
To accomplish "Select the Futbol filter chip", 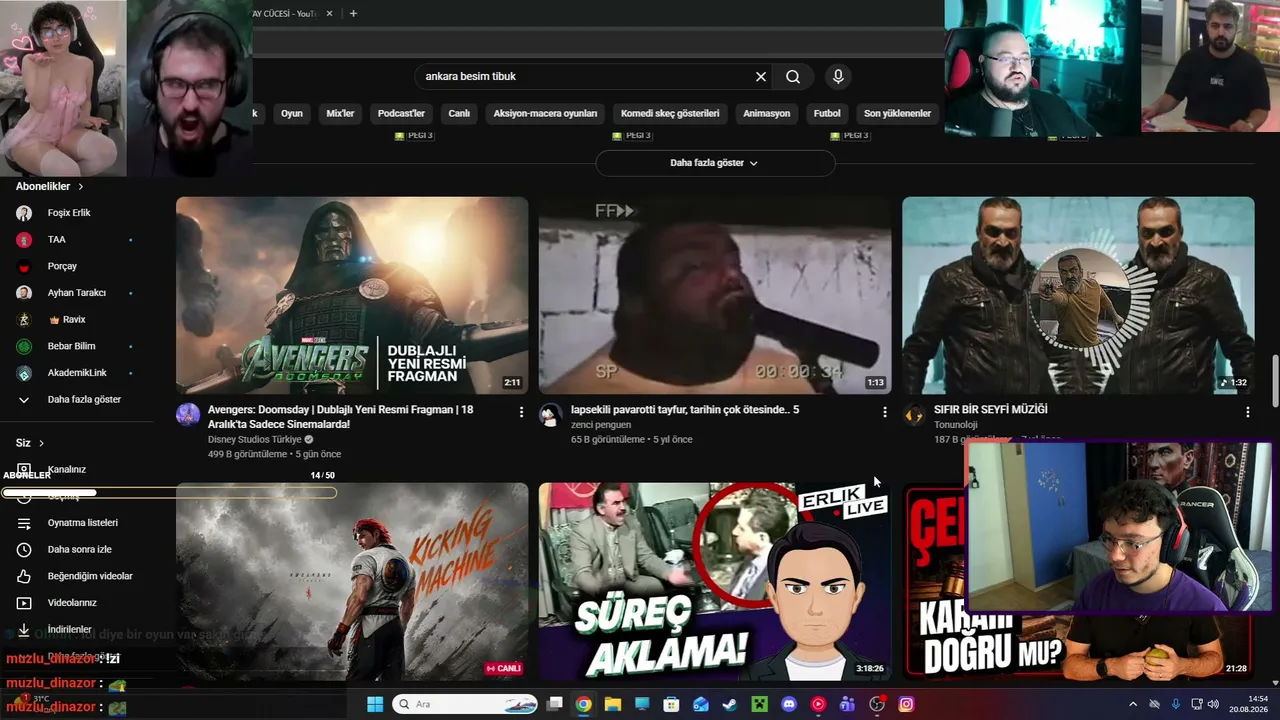I will (x=827, y=113).
